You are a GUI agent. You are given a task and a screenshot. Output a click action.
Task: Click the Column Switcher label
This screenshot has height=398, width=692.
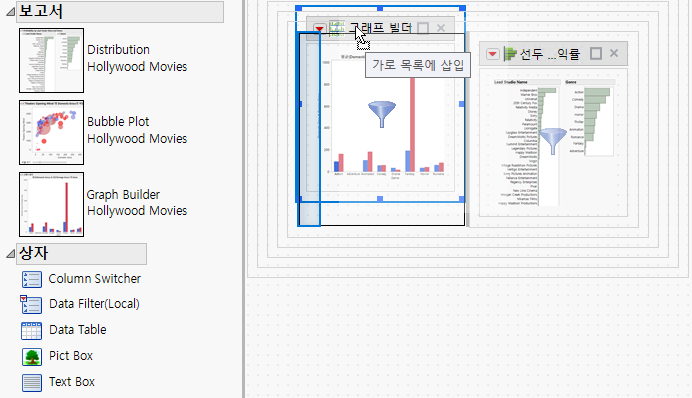[x=95, y=279]
